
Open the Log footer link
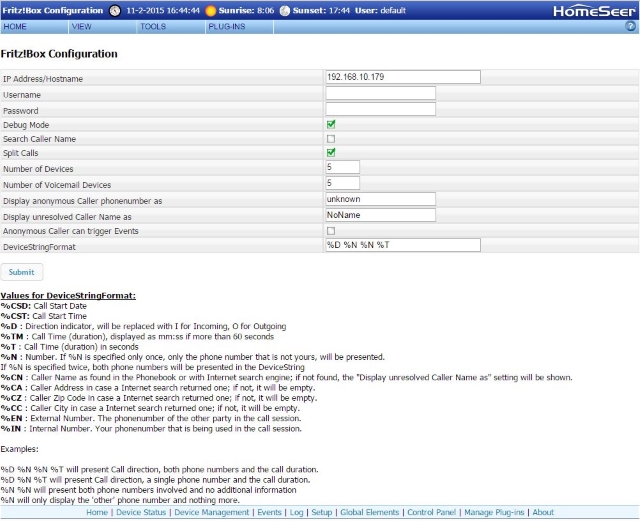(x=296, y=512)
